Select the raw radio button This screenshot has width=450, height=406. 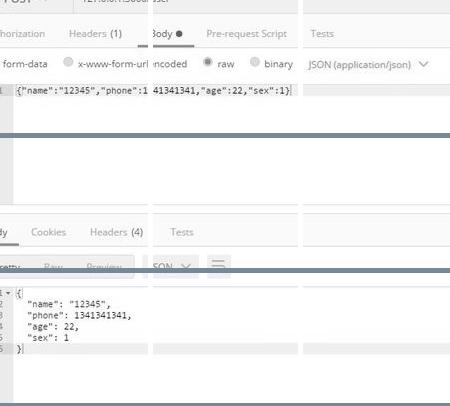(208, 62)
